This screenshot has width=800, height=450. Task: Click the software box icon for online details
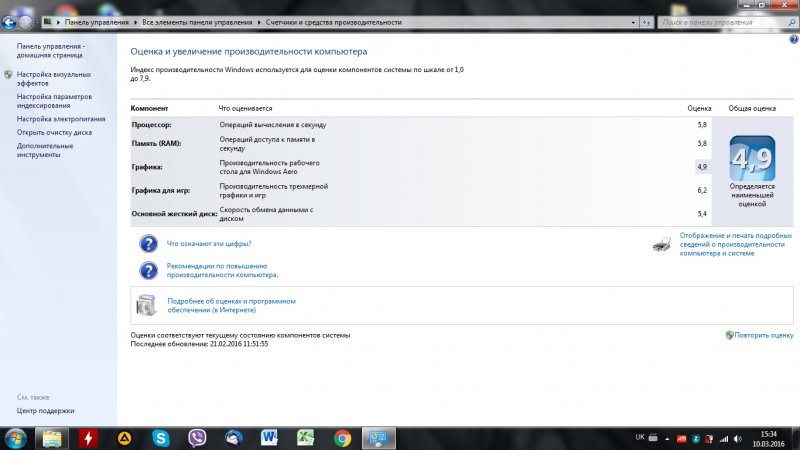click(x=147, y=304)
